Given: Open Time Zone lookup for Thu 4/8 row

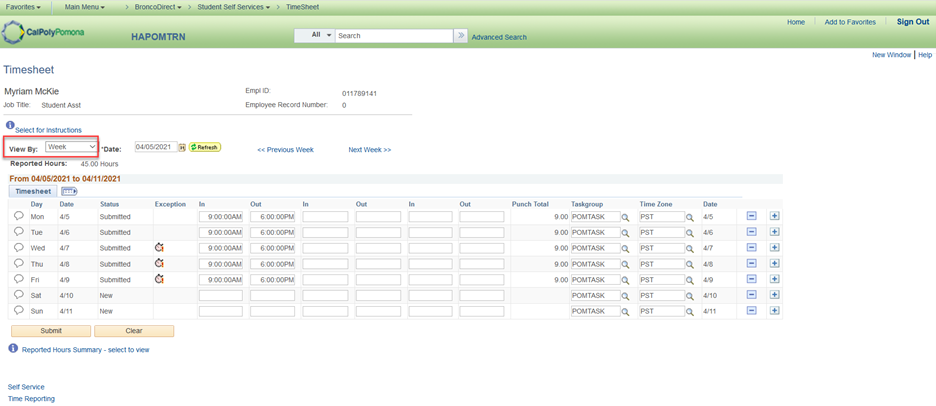Looking at the screenshot, I should point(689,264).
